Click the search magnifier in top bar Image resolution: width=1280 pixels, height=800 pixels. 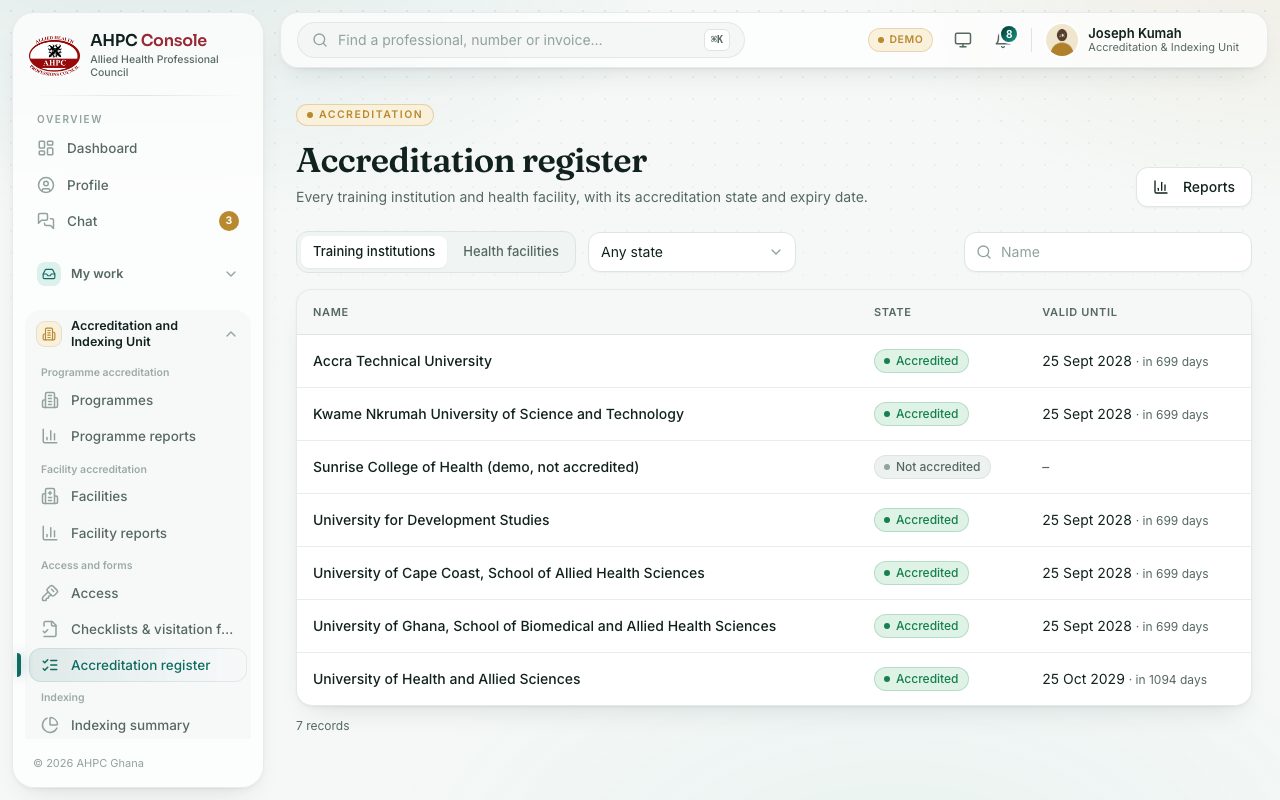tap(320, 40)
